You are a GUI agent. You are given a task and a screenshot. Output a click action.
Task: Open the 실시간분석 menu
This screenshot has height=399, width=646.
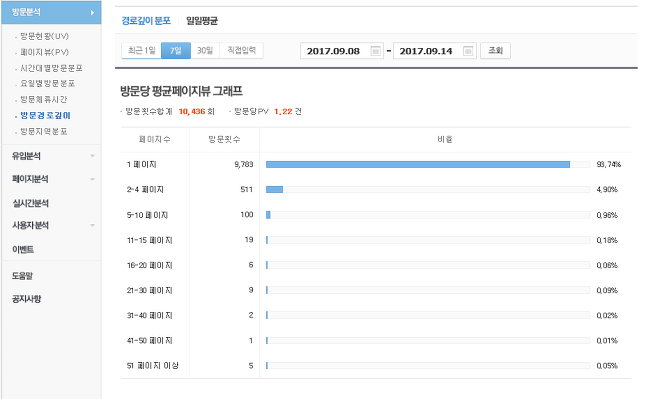[30, 203]
